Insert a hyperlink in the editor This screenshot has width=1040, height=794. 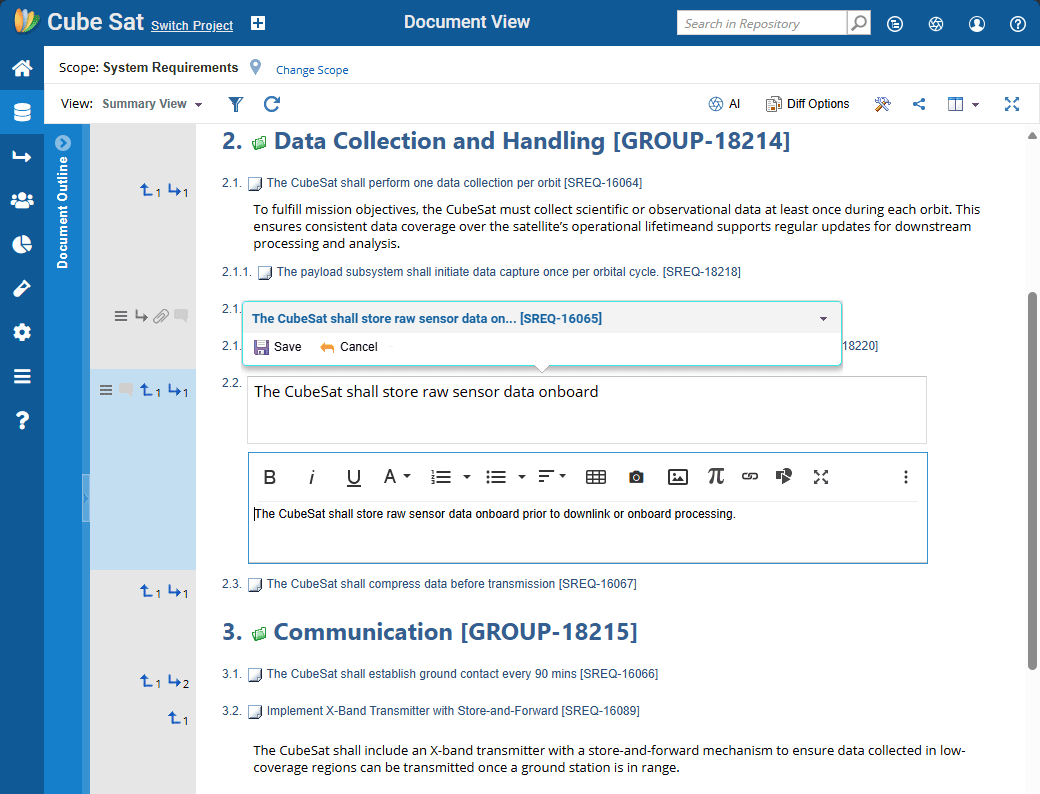tap(750, 477)
